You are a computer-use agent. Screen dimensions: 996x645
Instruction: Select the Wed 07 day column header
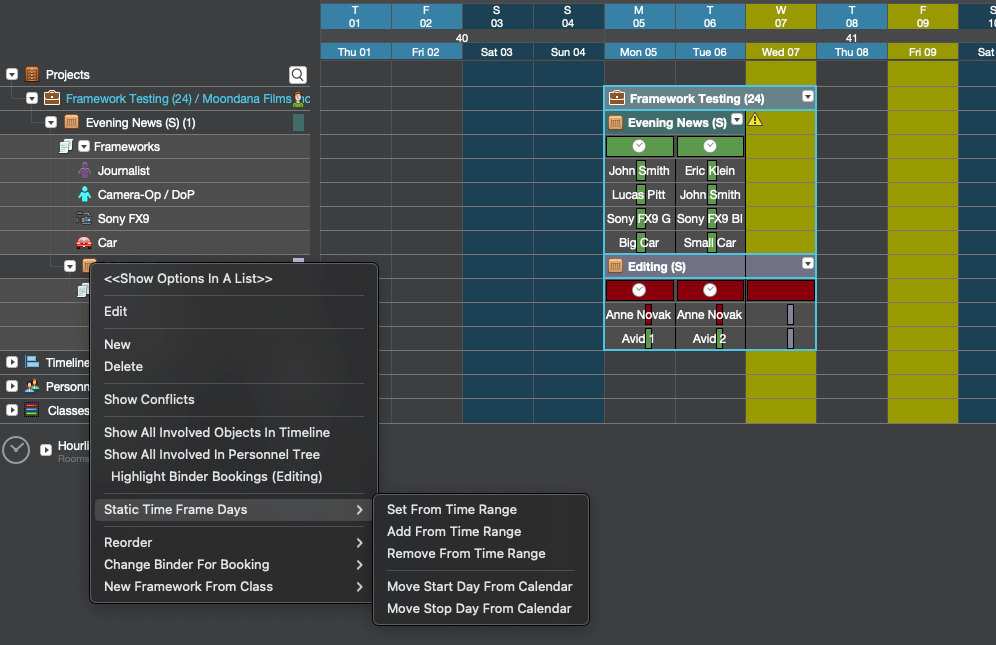coord(781,52)
